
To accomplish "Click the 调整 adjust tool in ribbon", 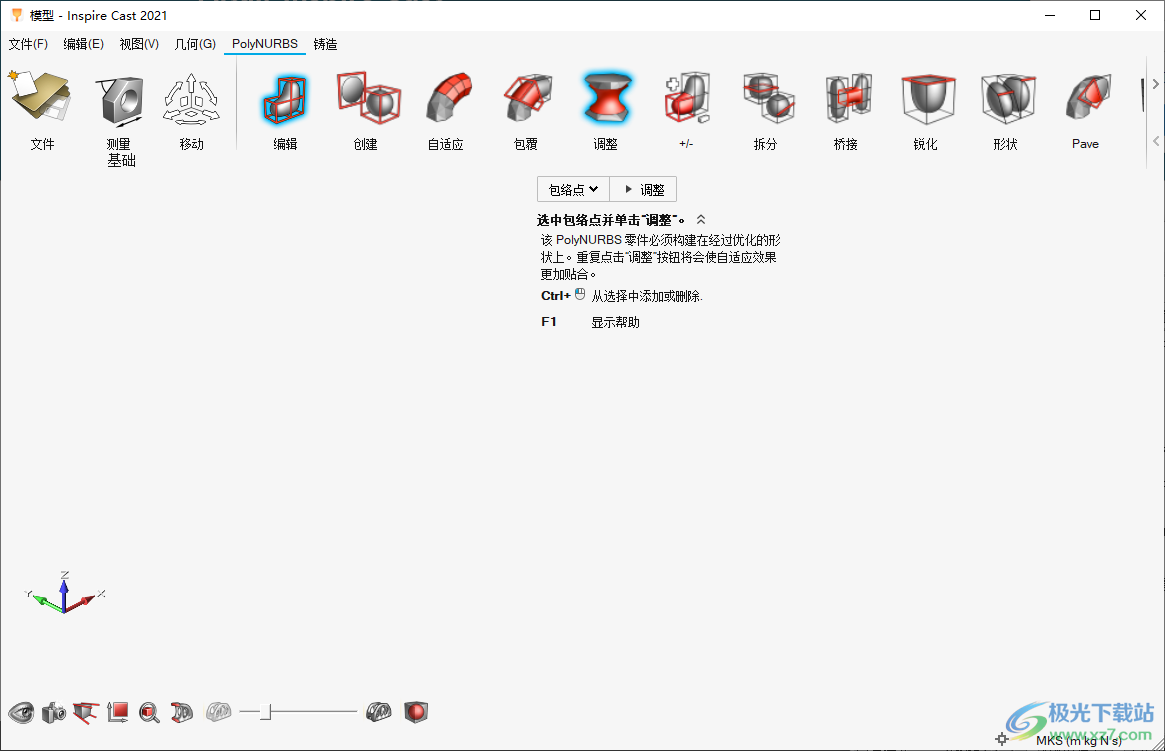I will pos(607,97).
